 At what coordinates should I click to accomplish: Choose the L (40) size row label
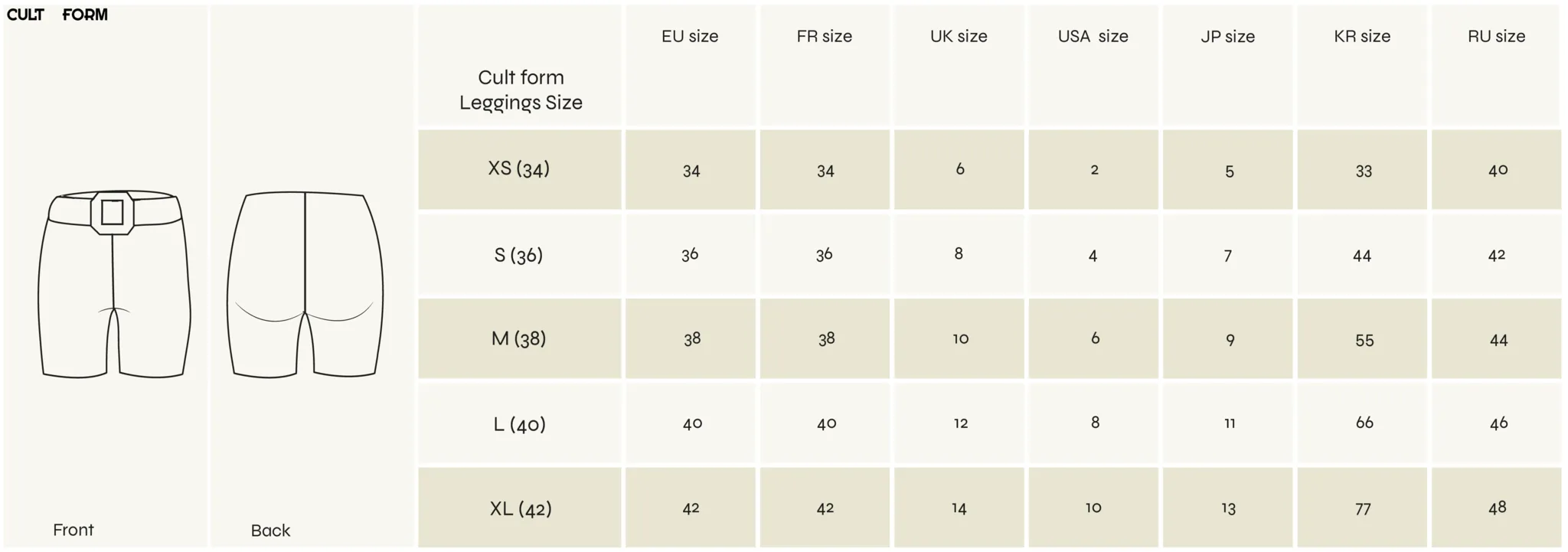pyautogui.click(x=519, y=424)
